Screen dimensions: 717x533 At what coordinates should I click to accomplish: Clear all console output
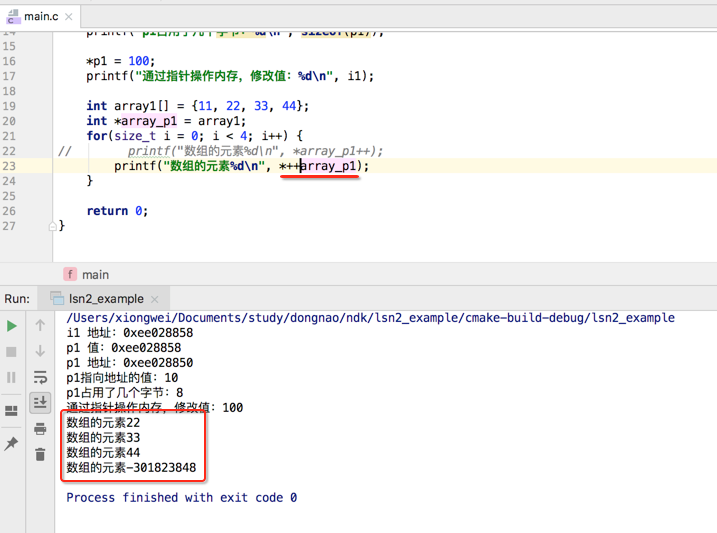point(40,454)
